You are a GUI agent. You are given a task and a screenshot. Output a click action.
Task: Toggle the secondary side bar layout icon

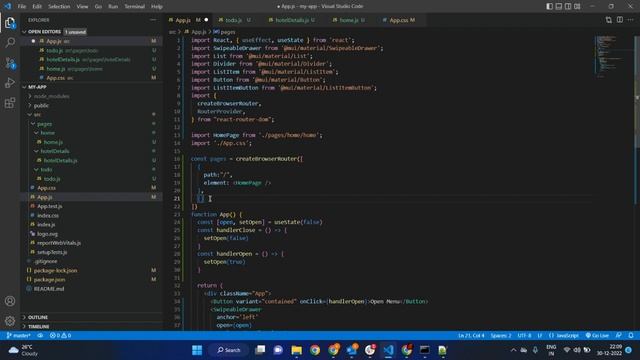(x=568, y=6)
